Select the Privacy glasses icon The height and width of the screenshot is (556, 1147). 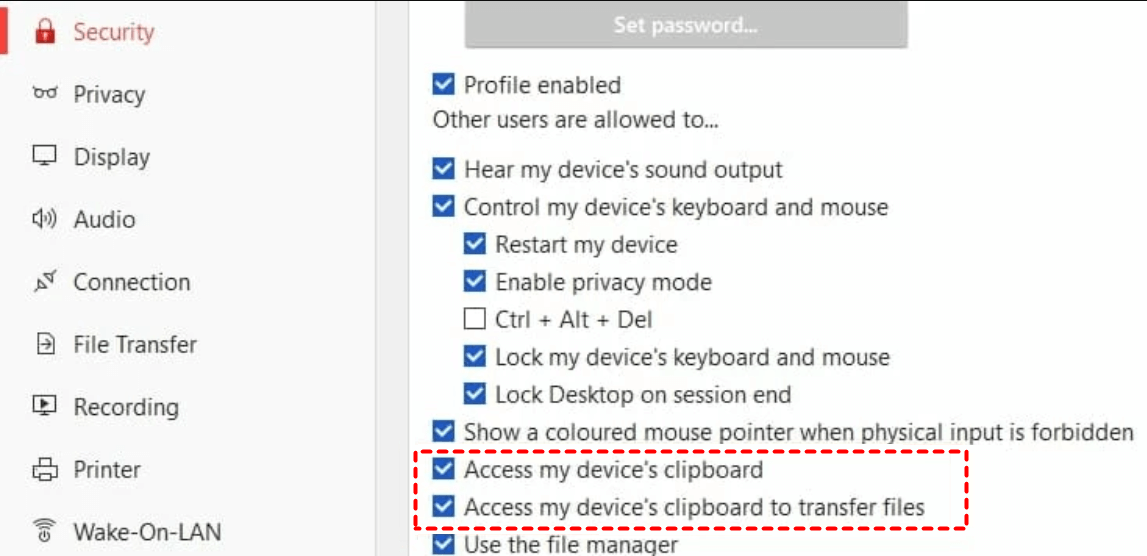coord(45,94)
